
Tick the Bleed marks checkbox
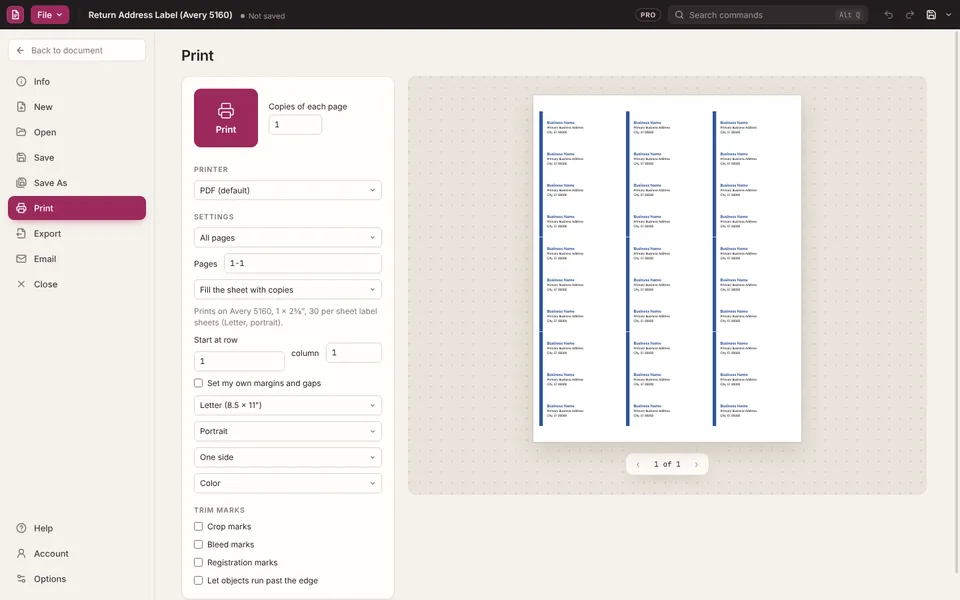click(198, 544)
